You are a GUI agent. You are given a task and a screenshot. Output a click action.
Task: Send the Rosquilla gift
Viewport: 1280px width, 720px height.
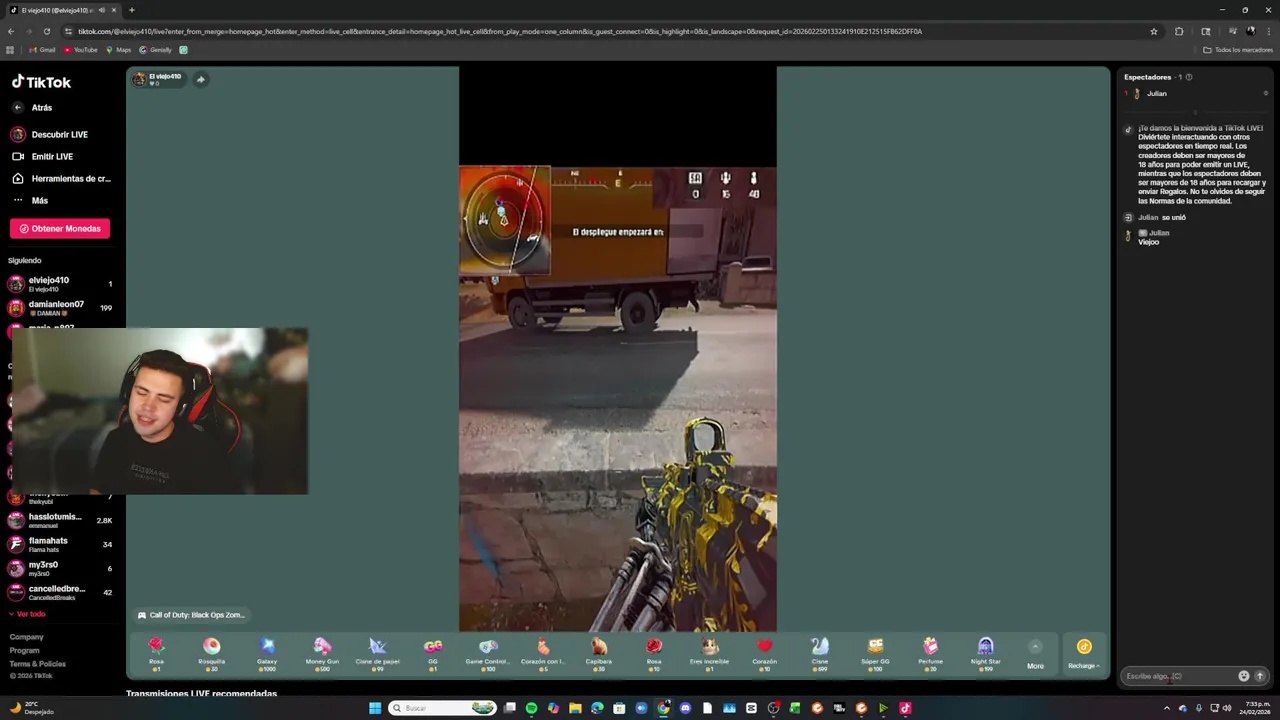point(211,653)
